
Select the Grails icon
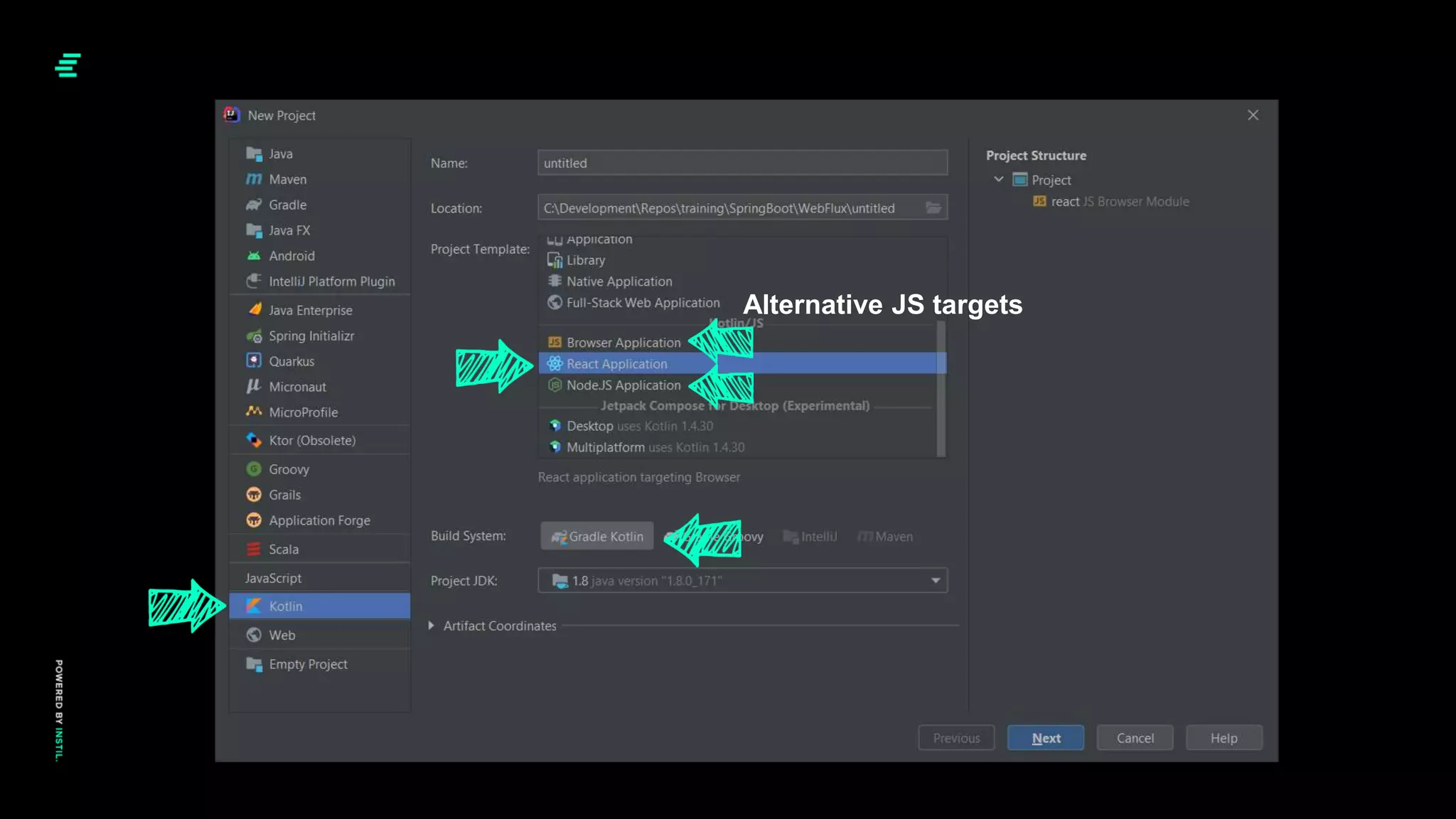[x=254, y=495]
